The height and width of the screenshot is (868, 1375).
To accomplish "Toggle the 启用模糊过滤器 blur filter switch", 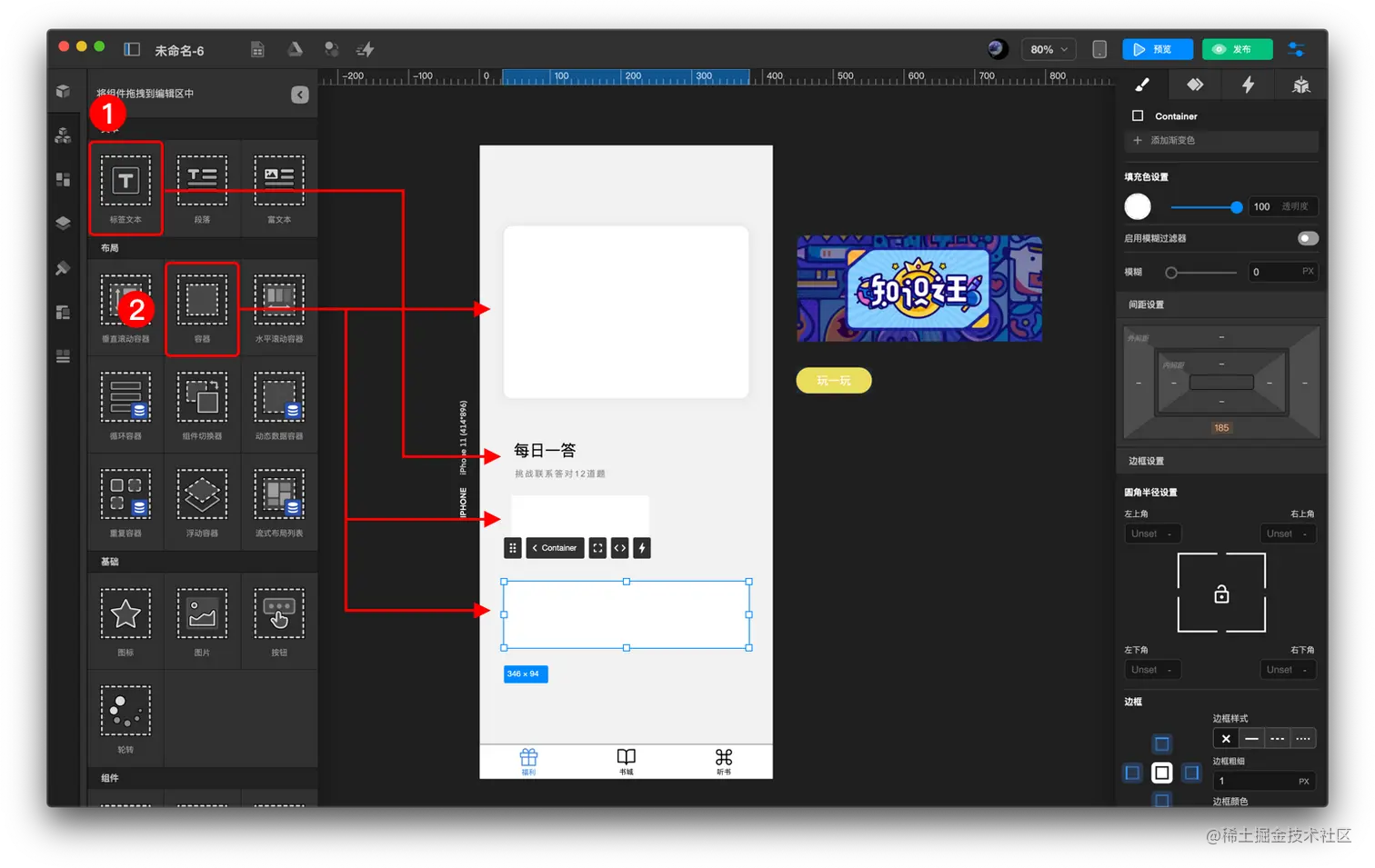I will point(1308,238).
